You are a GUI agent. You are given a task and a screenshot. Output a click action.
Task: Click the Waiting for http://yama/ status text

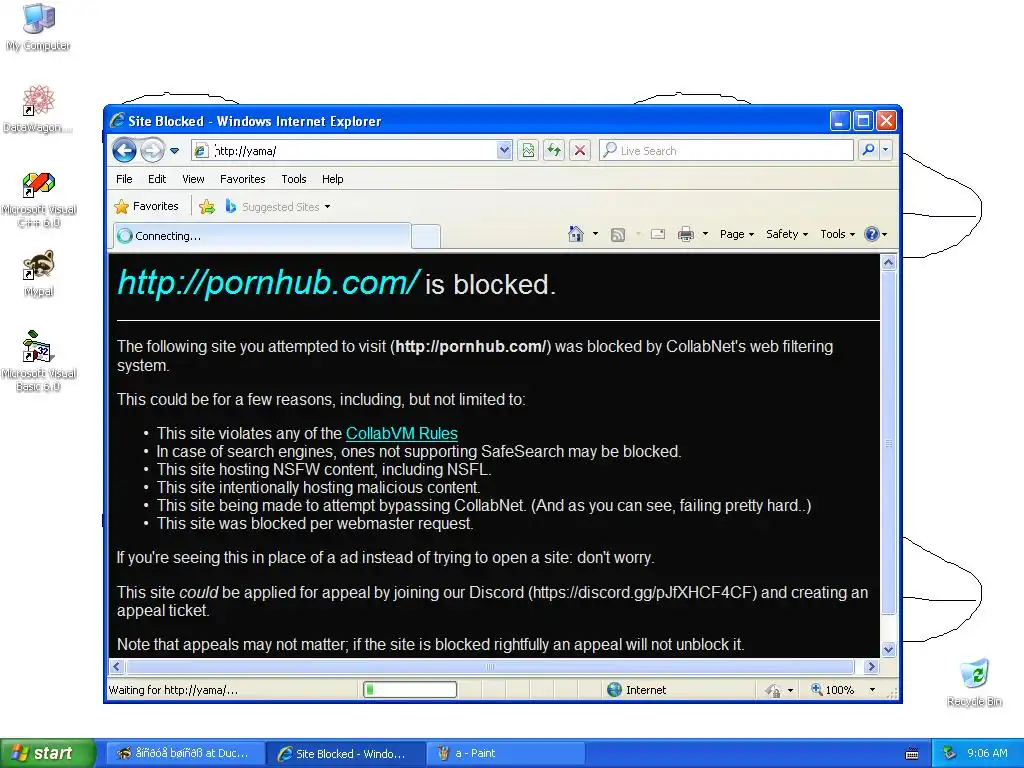pos(173,690)
